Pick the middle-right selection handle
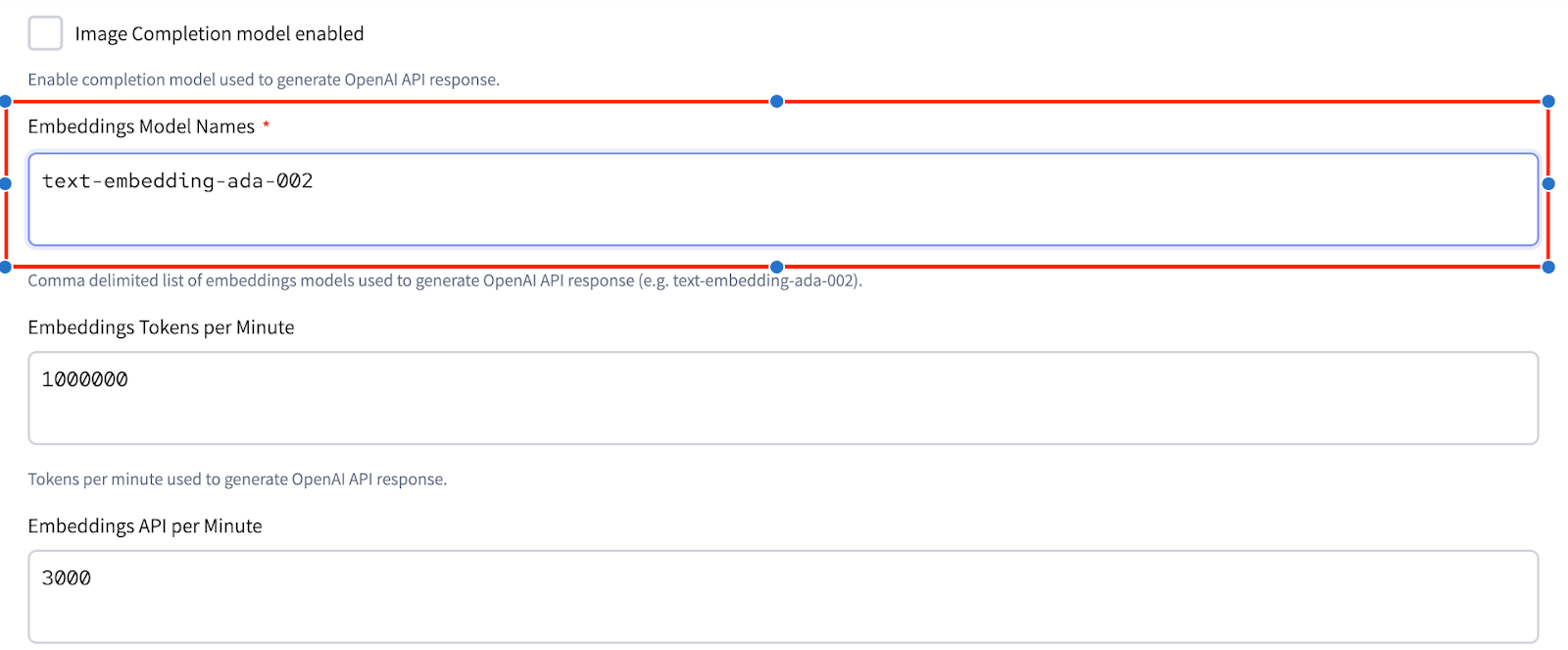1568x650 pixels. 1548,183
